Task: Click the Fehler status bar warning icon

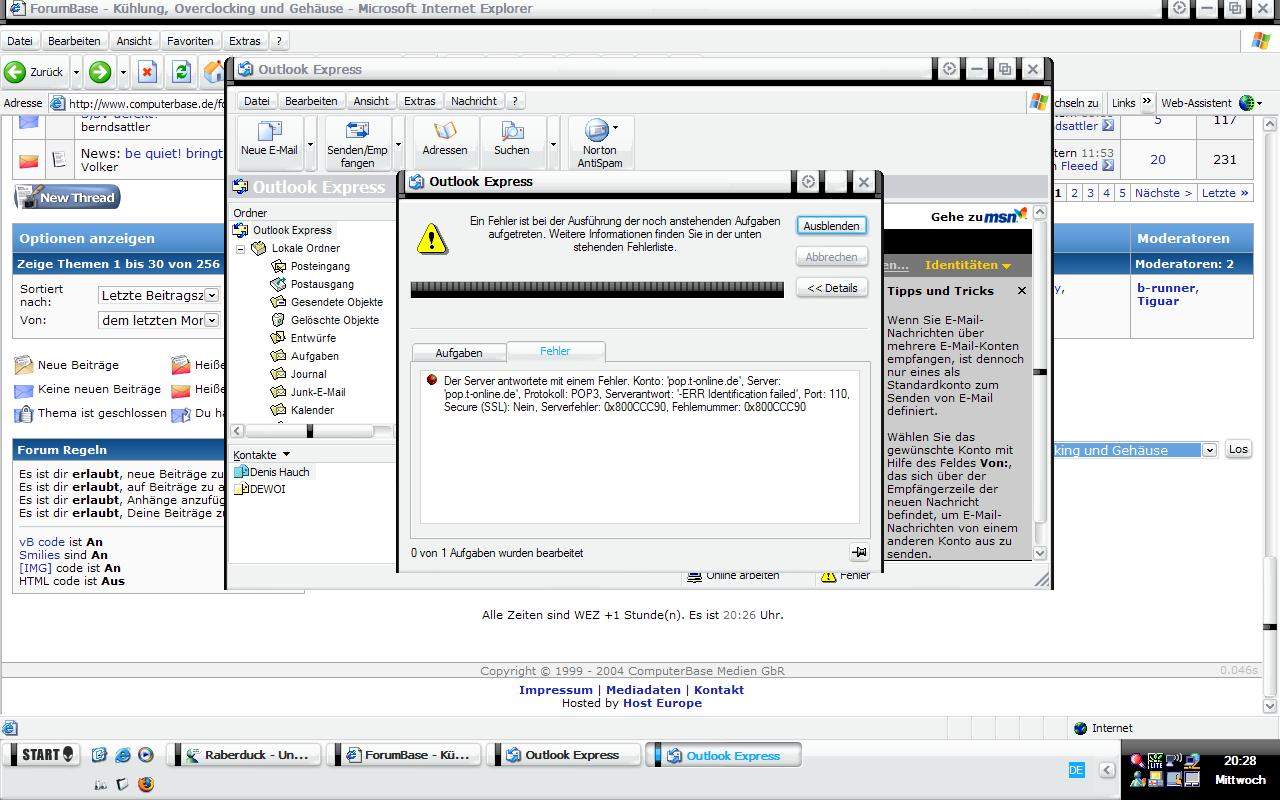Action: coord(829,576)
